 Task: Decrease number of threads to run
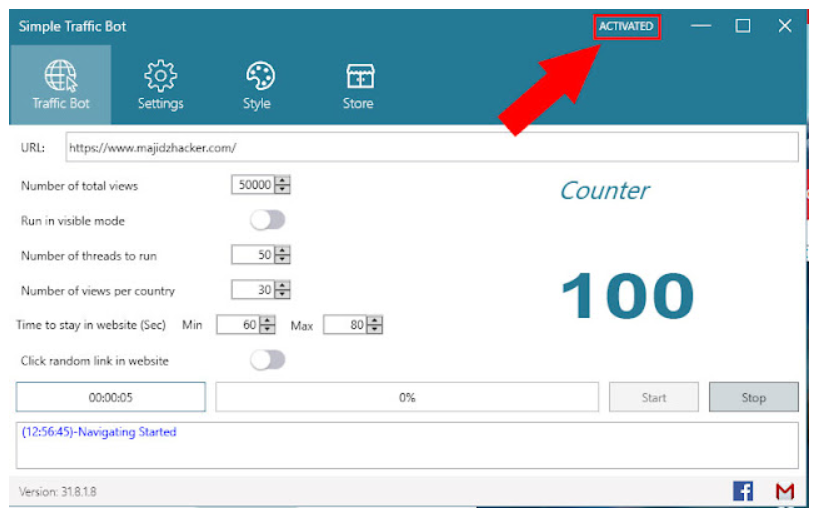coord(283,259)
